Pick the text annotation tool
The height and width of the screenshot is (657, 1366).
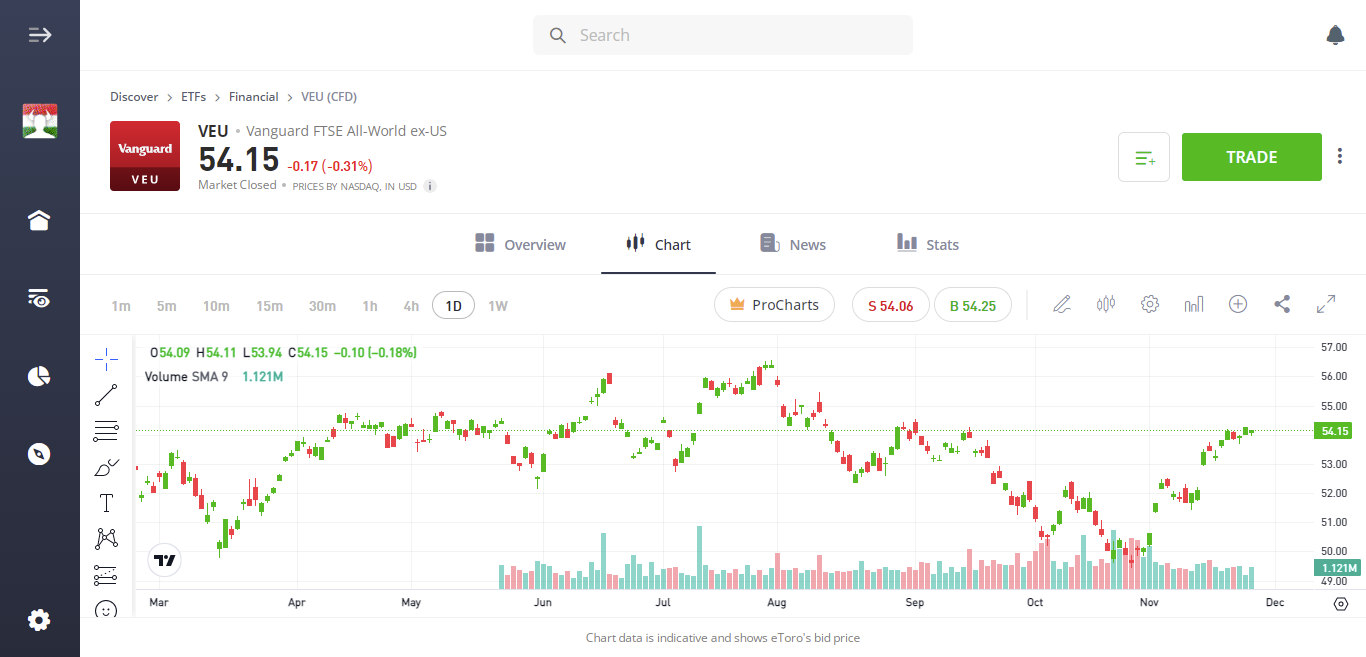pyautogui.click(x=106, y=502)
